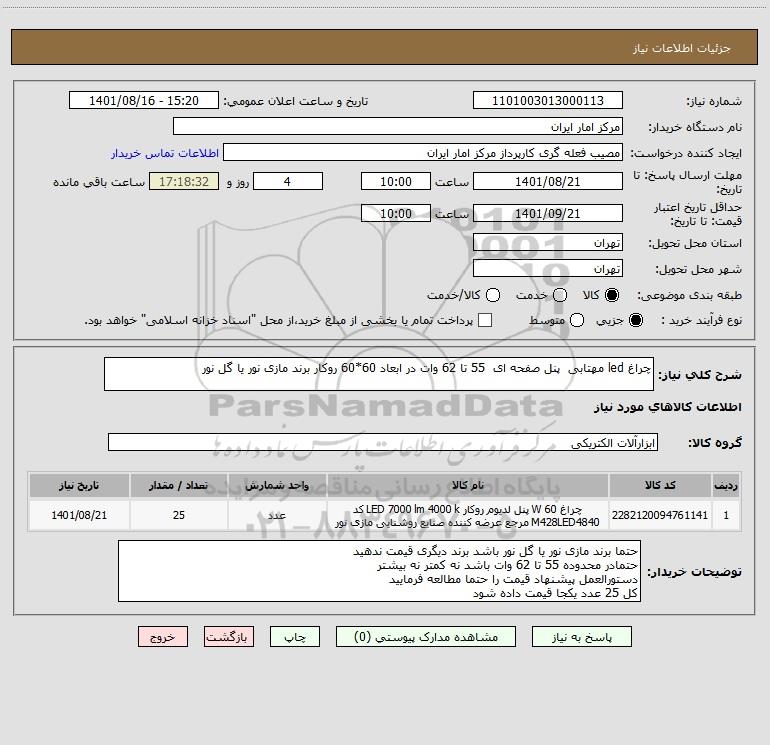Select the کالا radio button
The height and width of the screenshot is (745, 770).
(x=612, y=295)
